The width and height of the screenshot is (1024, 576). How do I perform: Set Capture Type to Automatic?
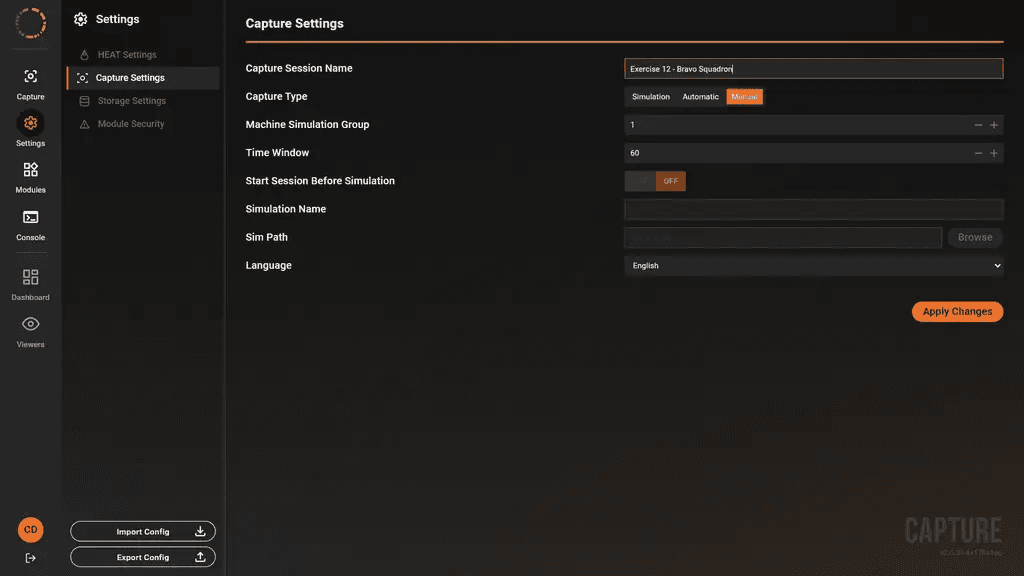click(x=700, y=97)
